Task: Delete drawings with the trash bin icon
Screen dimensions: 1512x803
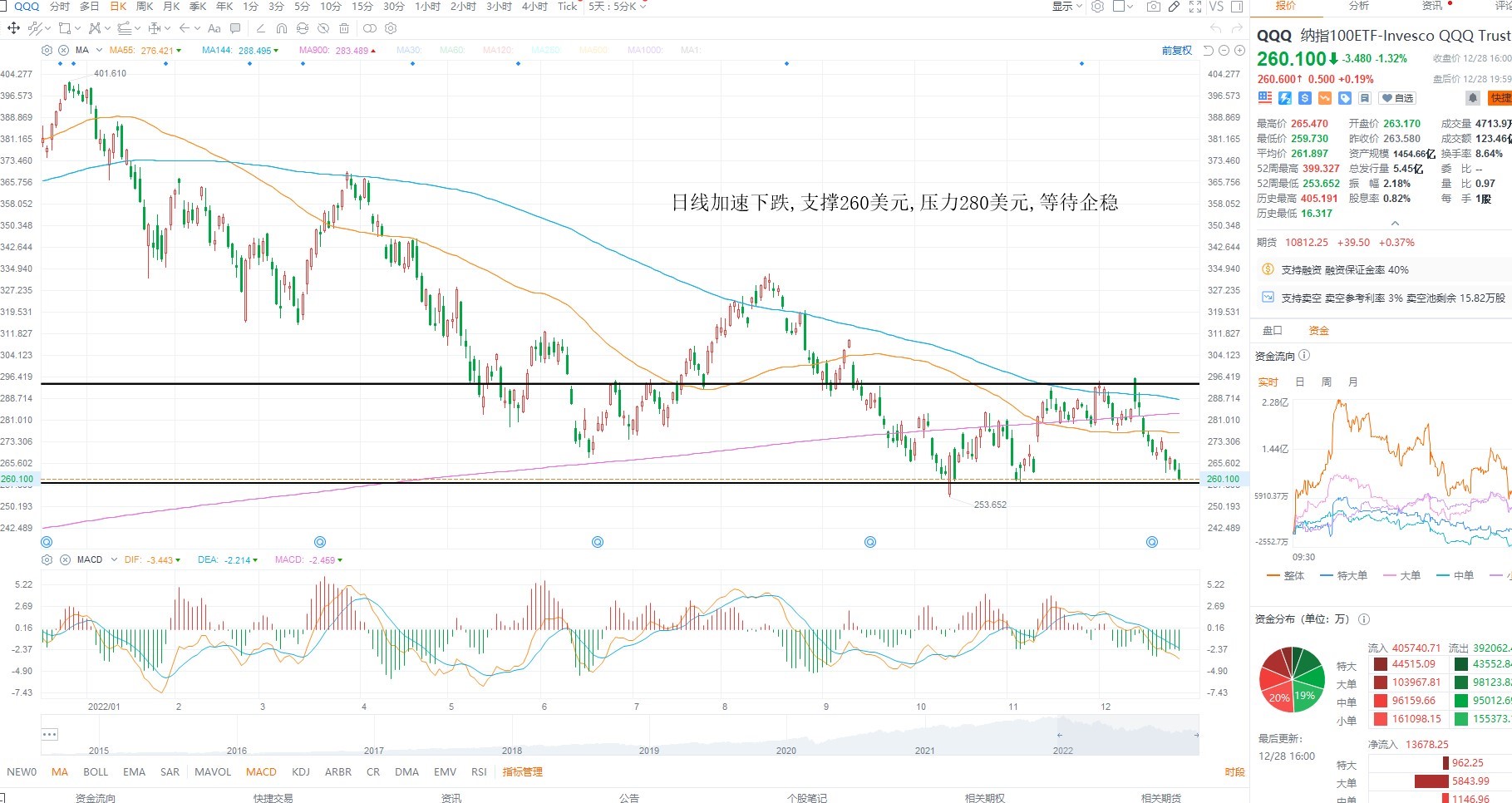Action: [x=344, y=28]
